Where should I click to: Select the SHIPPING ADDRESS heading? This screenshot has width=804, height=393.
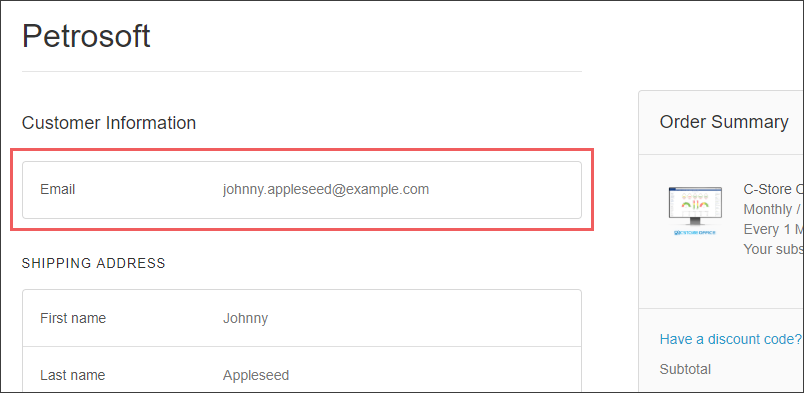(93, 263)
